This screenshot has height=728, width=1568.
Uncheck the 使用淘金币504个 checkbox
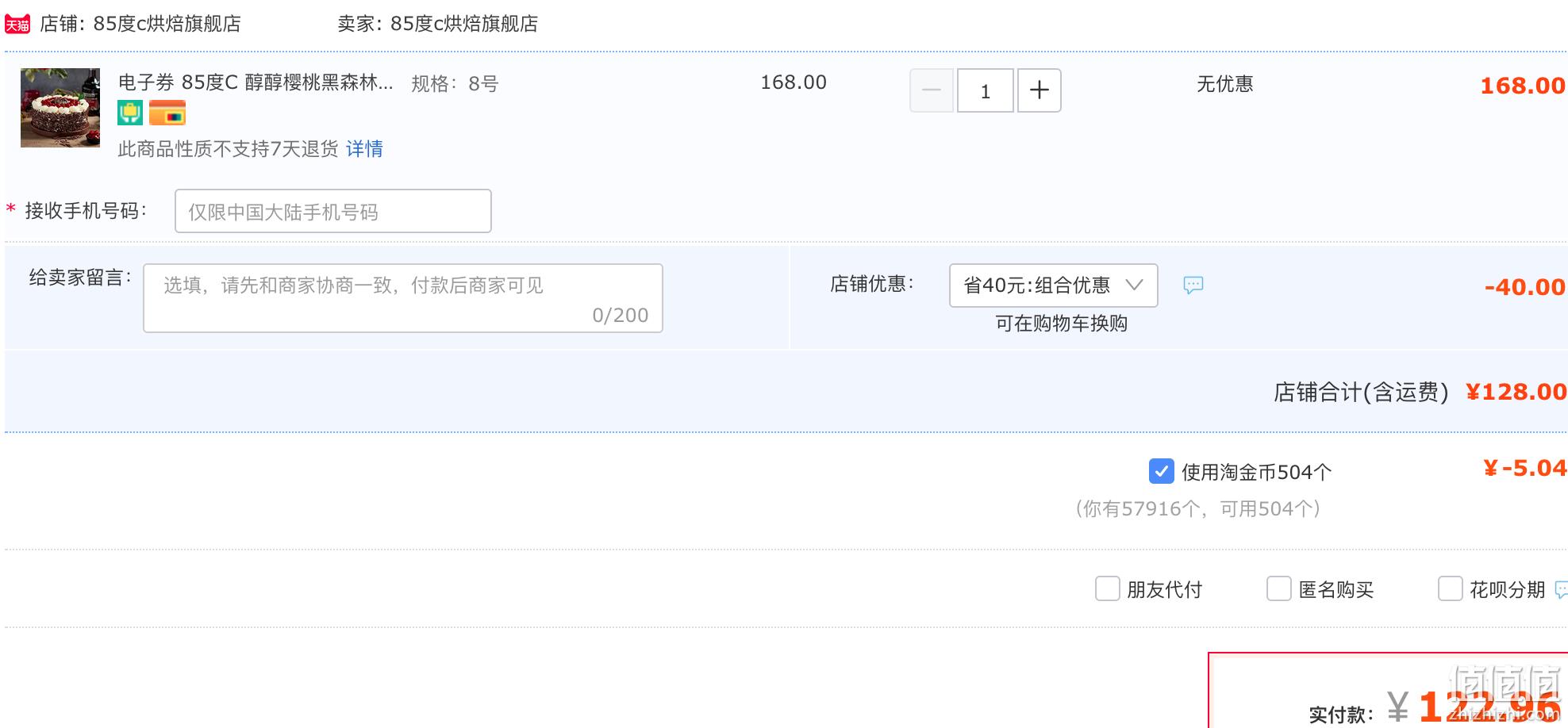pos(1162,471)
